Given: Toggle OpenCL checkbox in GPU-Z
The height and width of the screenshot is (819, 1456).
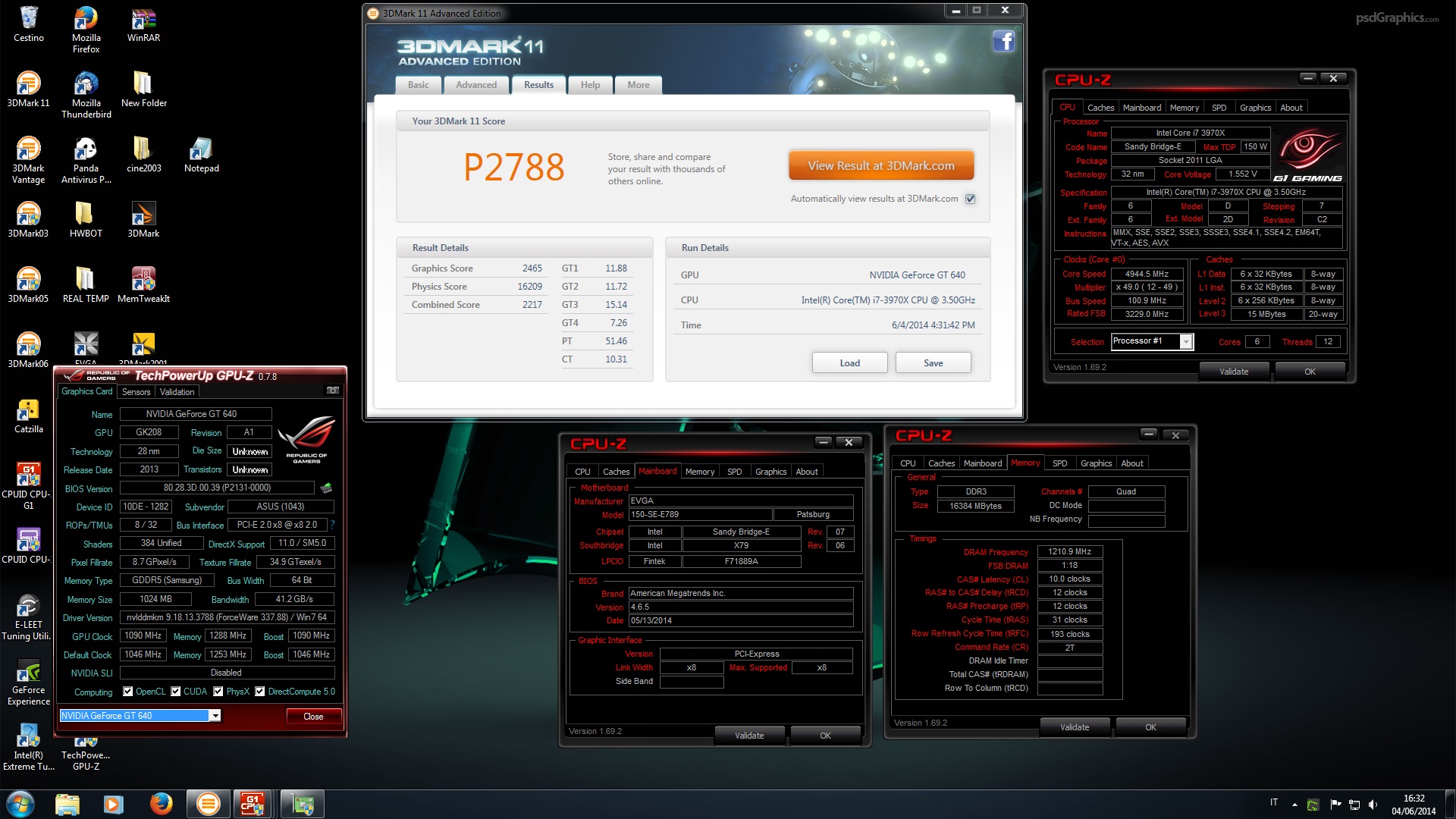Looking at the screenshot, I should (x=128, y=692).
